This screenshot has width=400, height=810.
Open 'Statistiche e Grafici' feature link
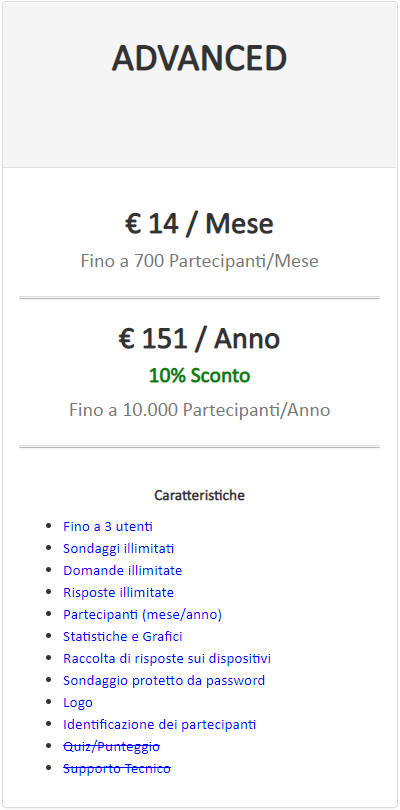[x=122, y=636]
